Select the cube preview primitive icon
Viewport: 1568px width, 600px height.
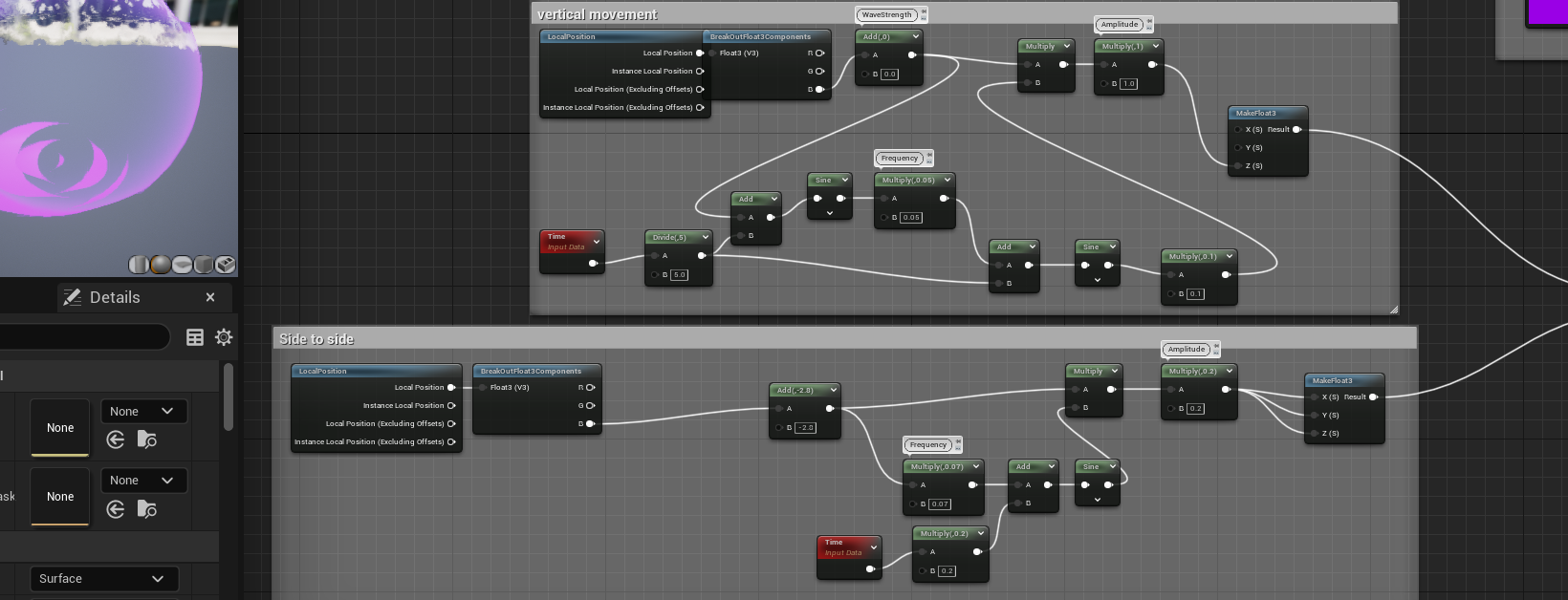pyautogui.click(x=204, y=265)
